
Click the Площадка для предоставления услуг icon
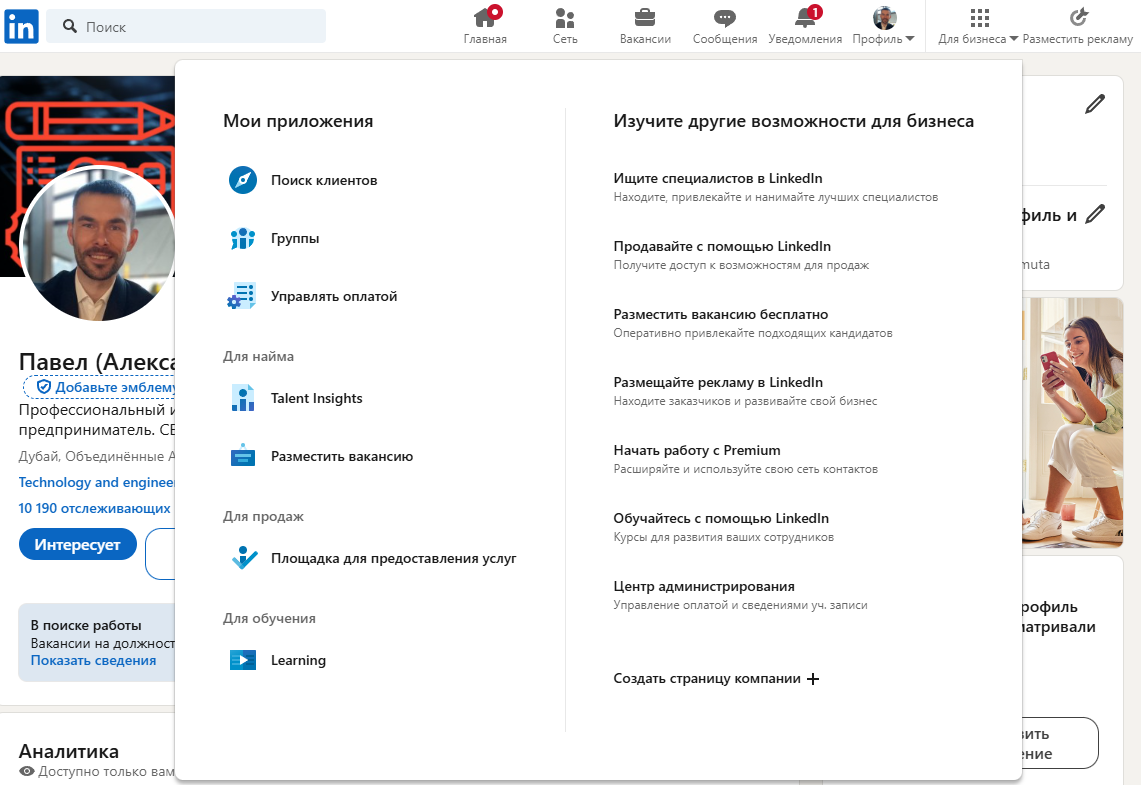244,558
